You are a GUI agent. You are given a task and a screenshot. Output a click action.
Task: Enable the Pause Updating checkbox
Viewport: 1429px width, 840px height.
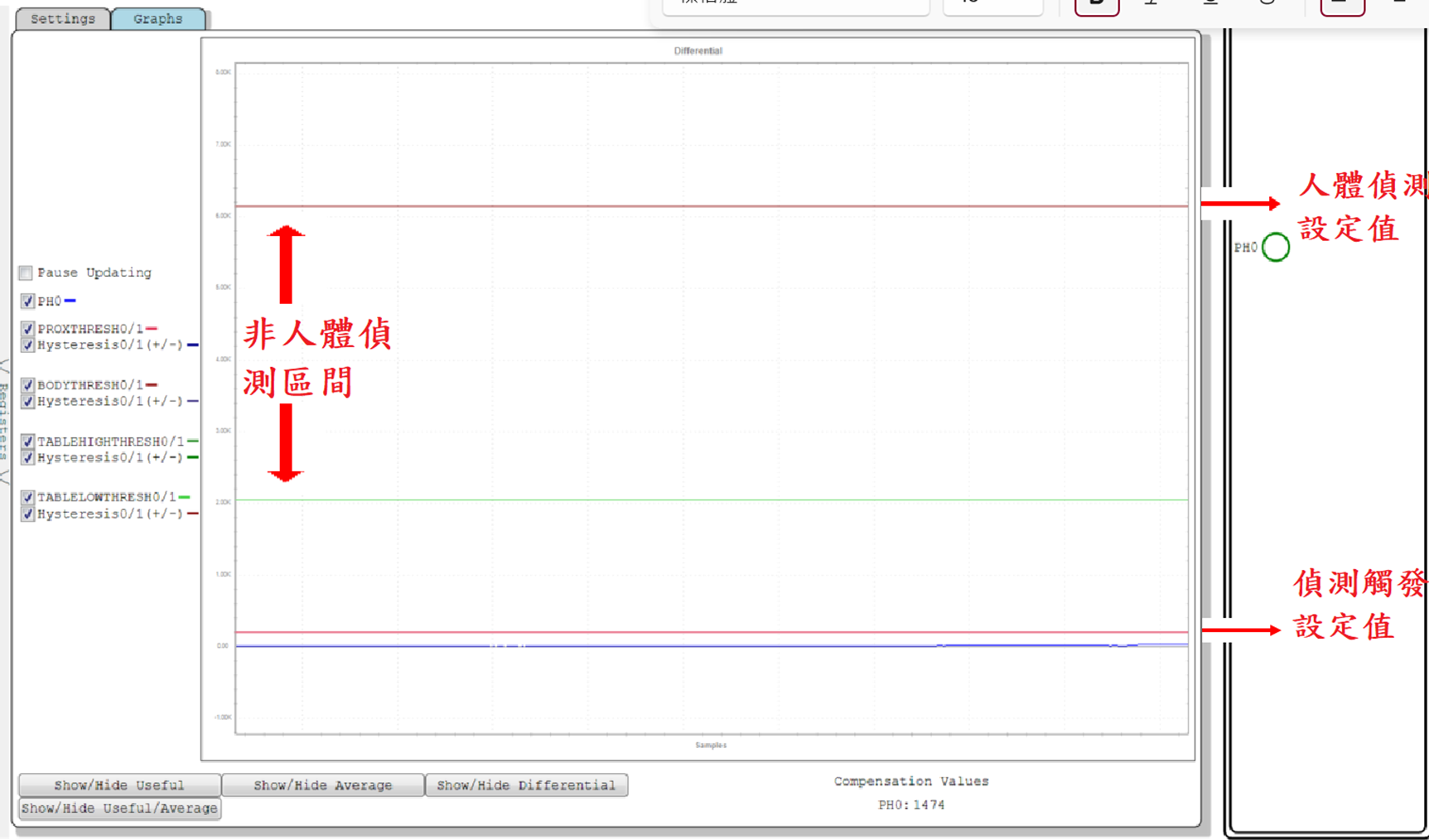point(26,273)
